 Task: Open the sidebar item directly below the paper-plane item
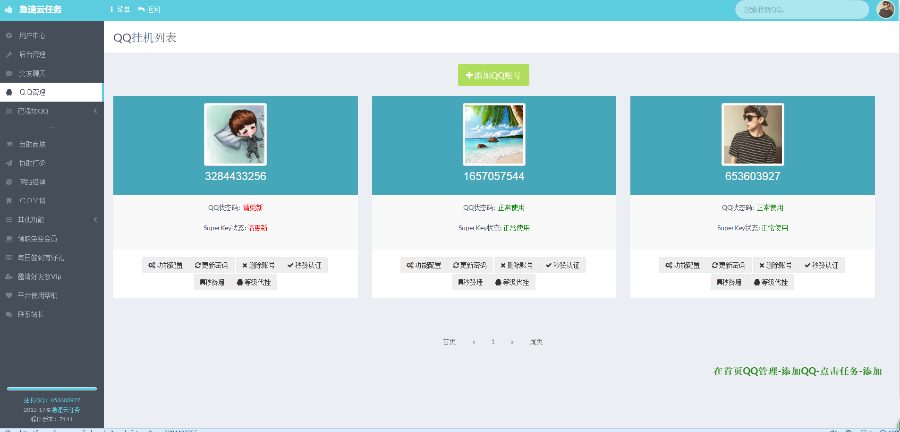pyautogui.click(x=52, y=182)
